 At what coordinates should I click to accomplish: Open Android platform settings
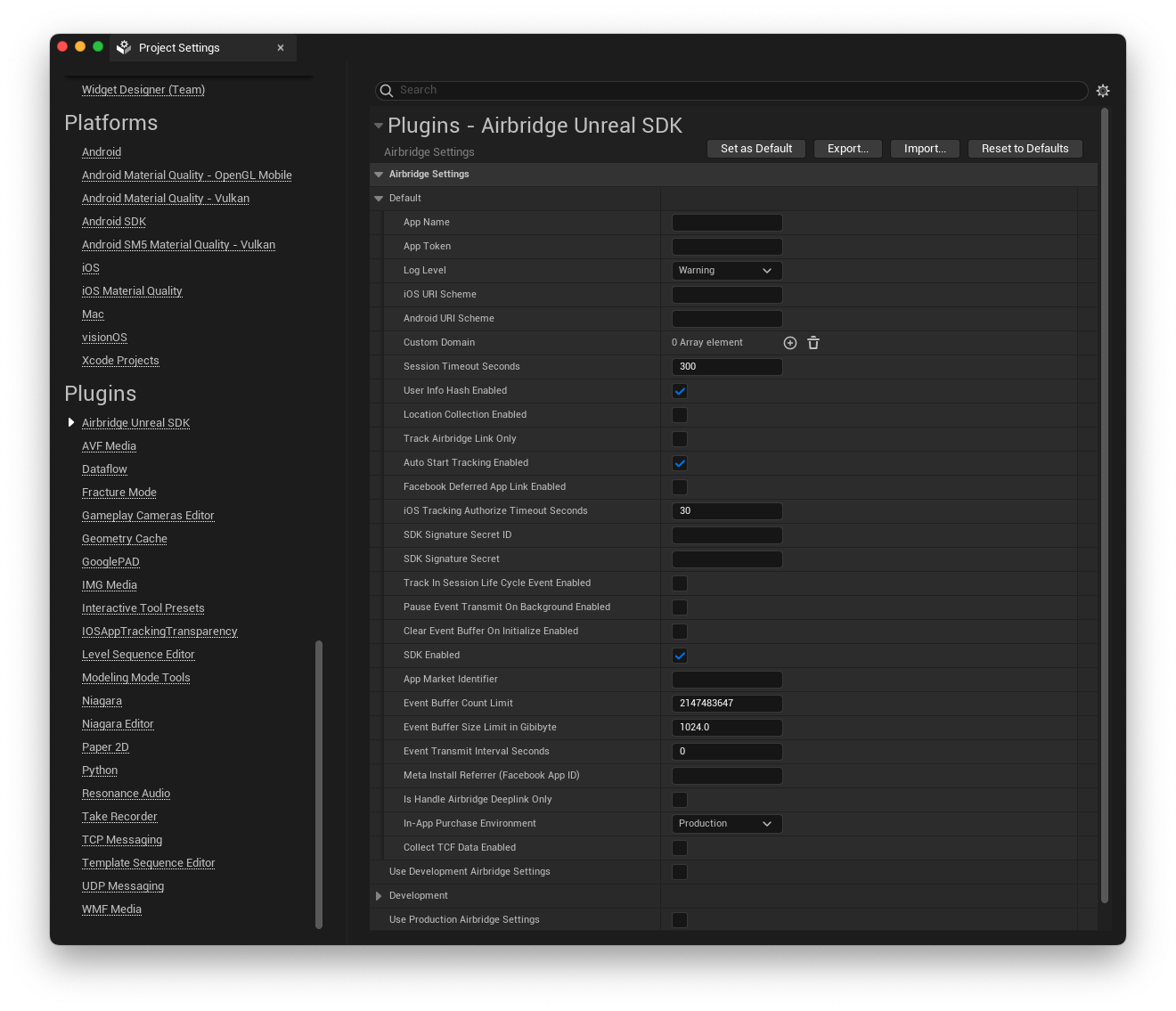pos(102,152)
